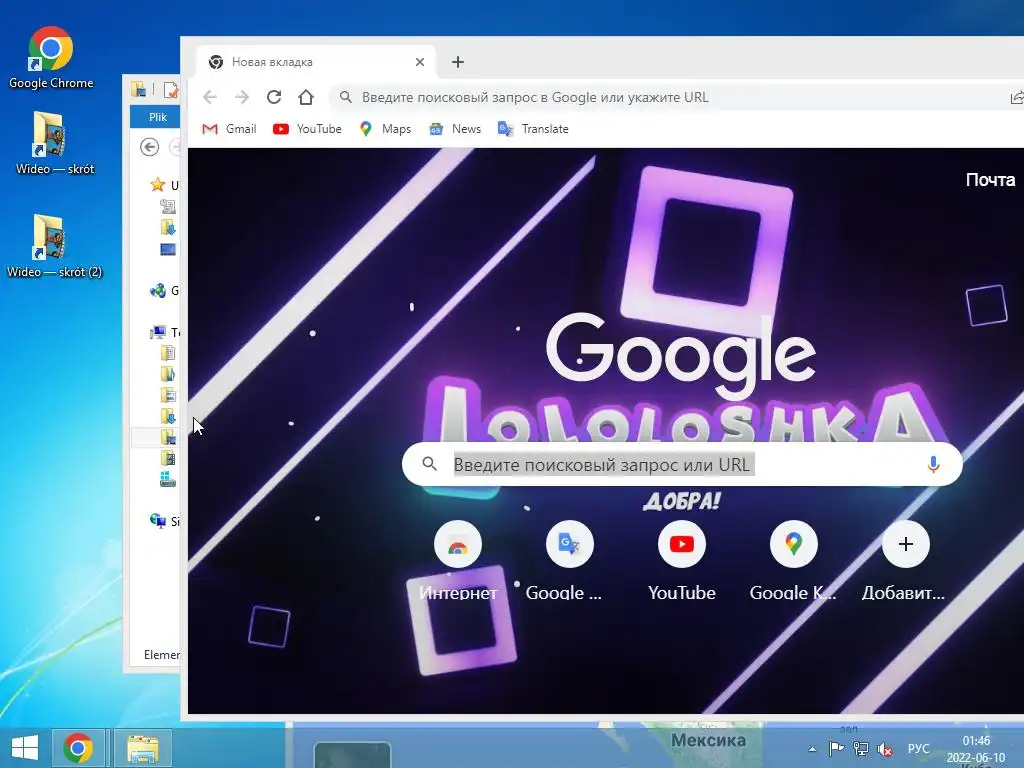Start voice search with microphone icon
1024x768 pixels.
[x=933, y=464]
